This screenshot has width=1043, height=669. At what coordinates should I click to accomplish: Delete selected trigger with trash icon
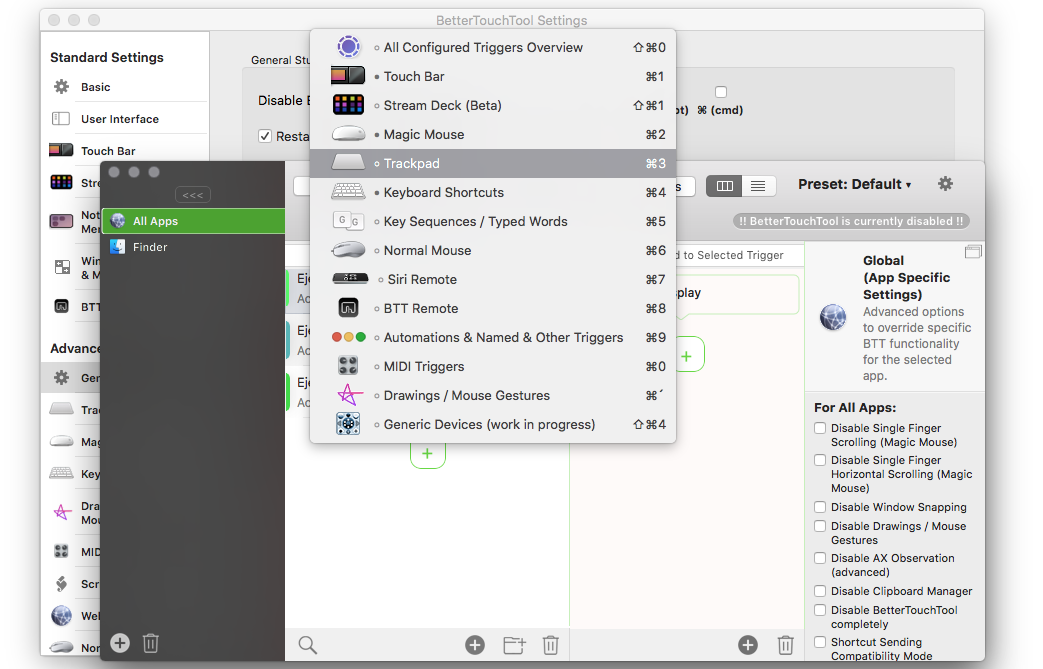tap(551, 645)
